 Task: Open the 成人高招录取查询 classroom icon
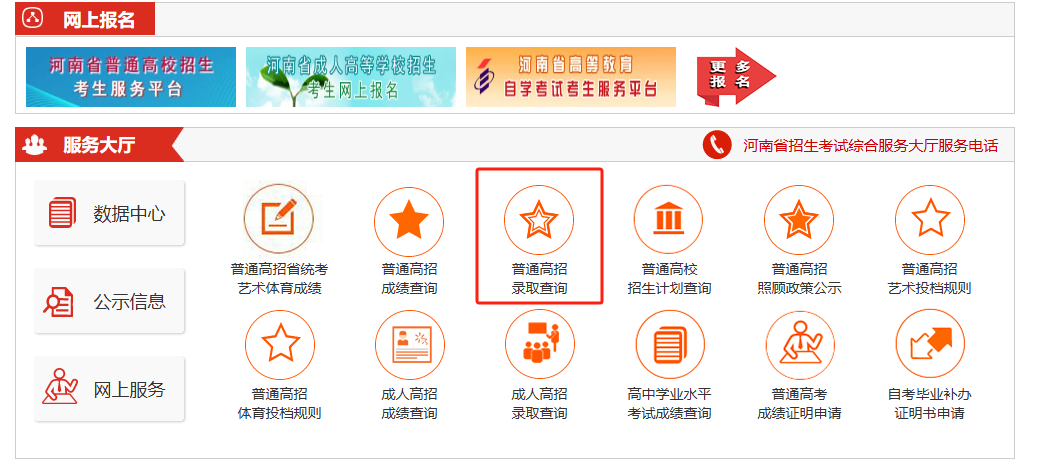(540, 345)
